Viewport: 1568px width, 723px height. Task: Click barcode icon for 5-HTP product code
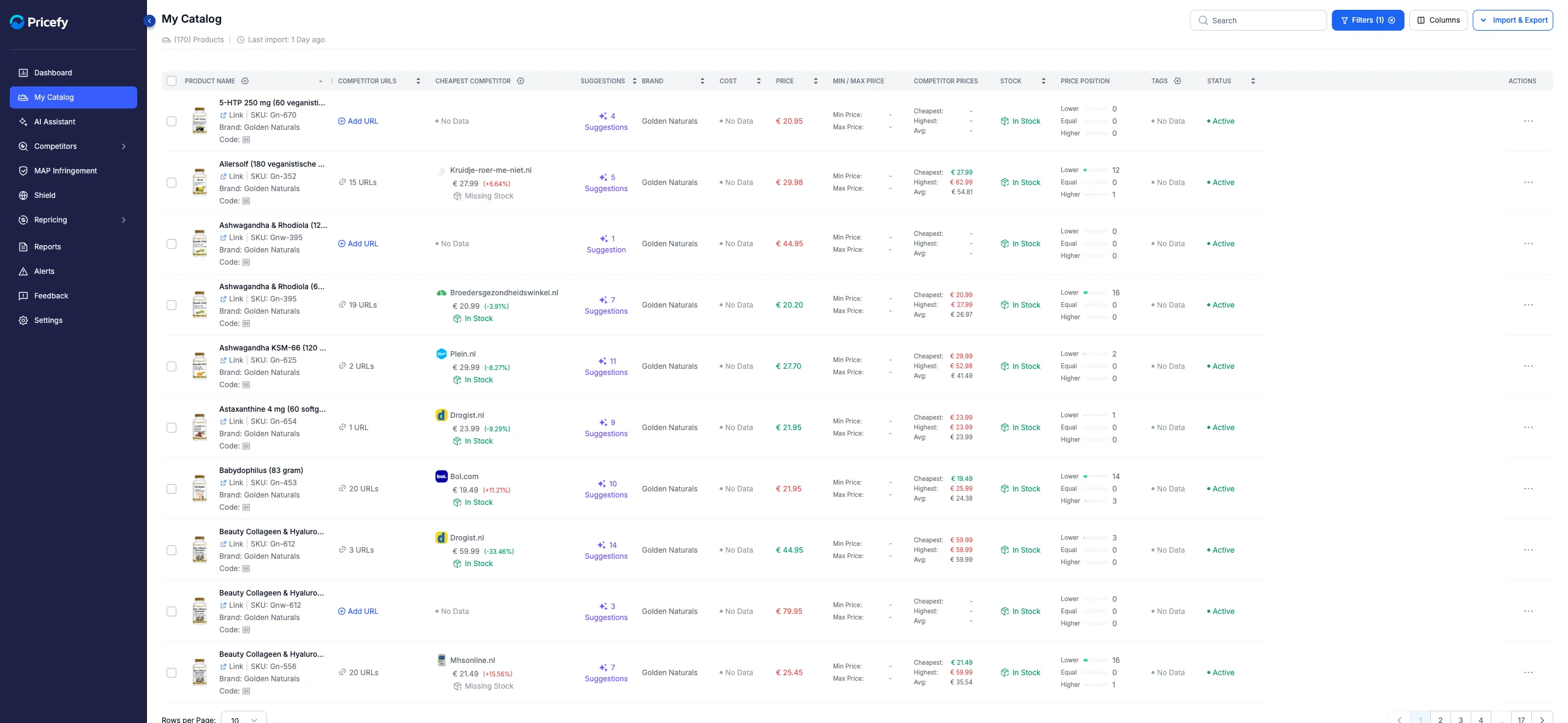click(x=246, y=140)
